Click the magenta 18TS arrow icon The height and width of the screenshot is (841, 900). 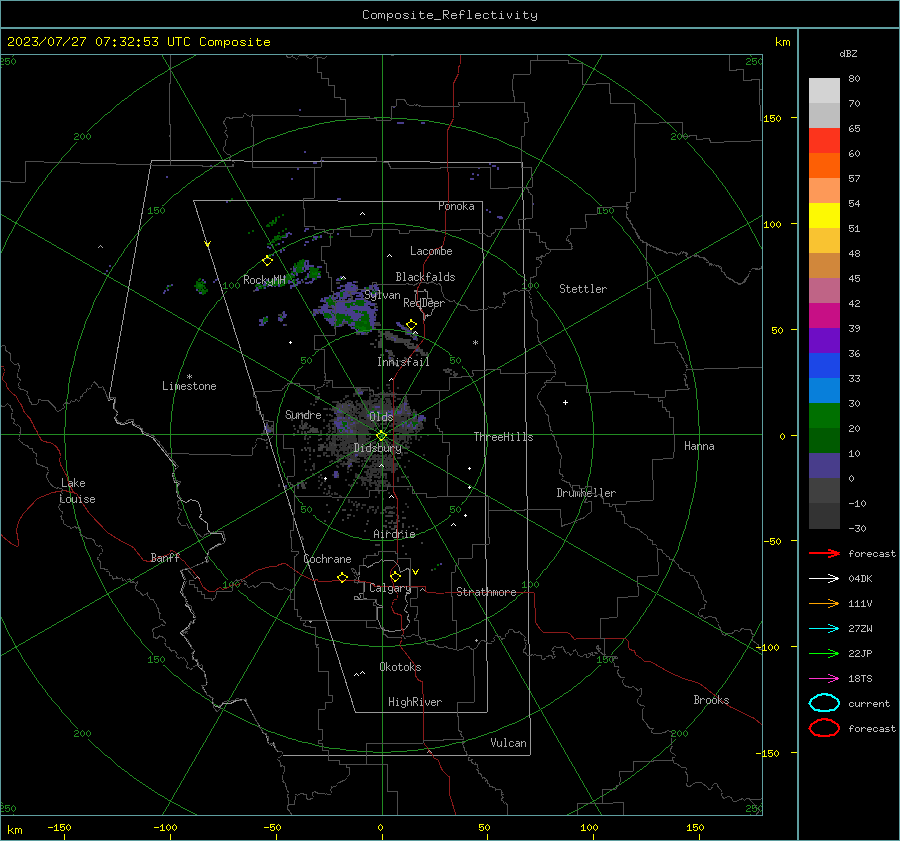(824, 679)
